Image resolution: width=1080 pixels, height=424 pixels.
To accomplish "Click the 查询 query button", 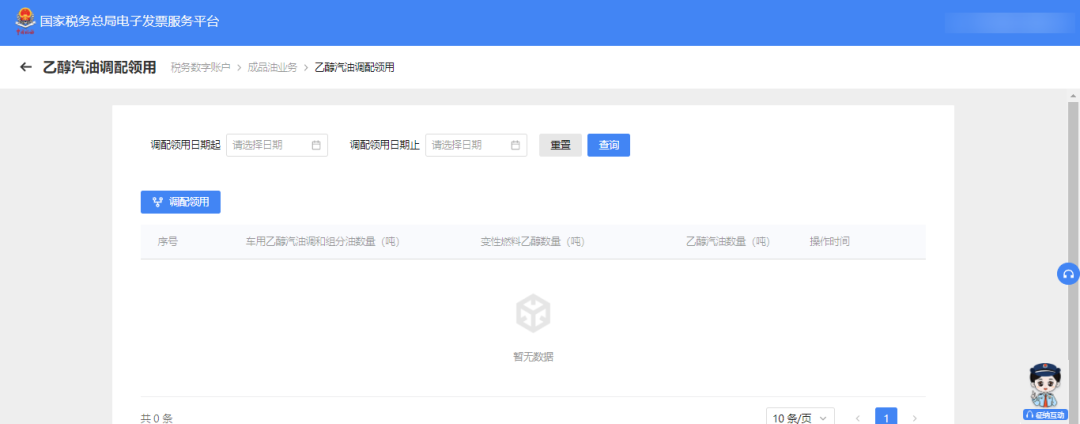I will tap(609, 145).
